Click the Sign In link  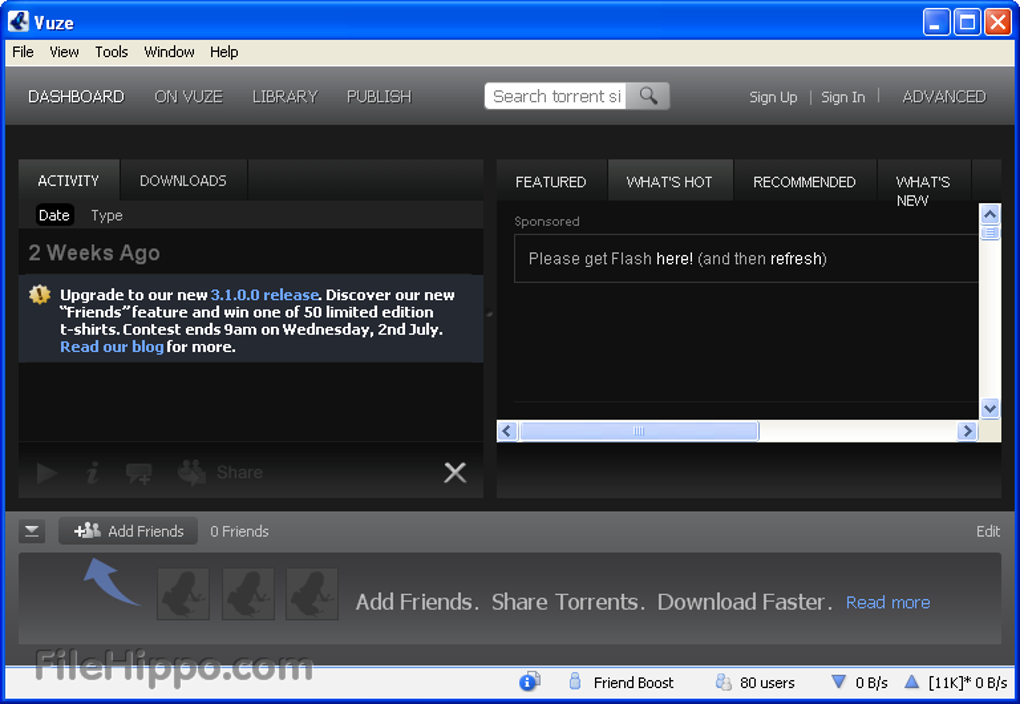point(843,97)
